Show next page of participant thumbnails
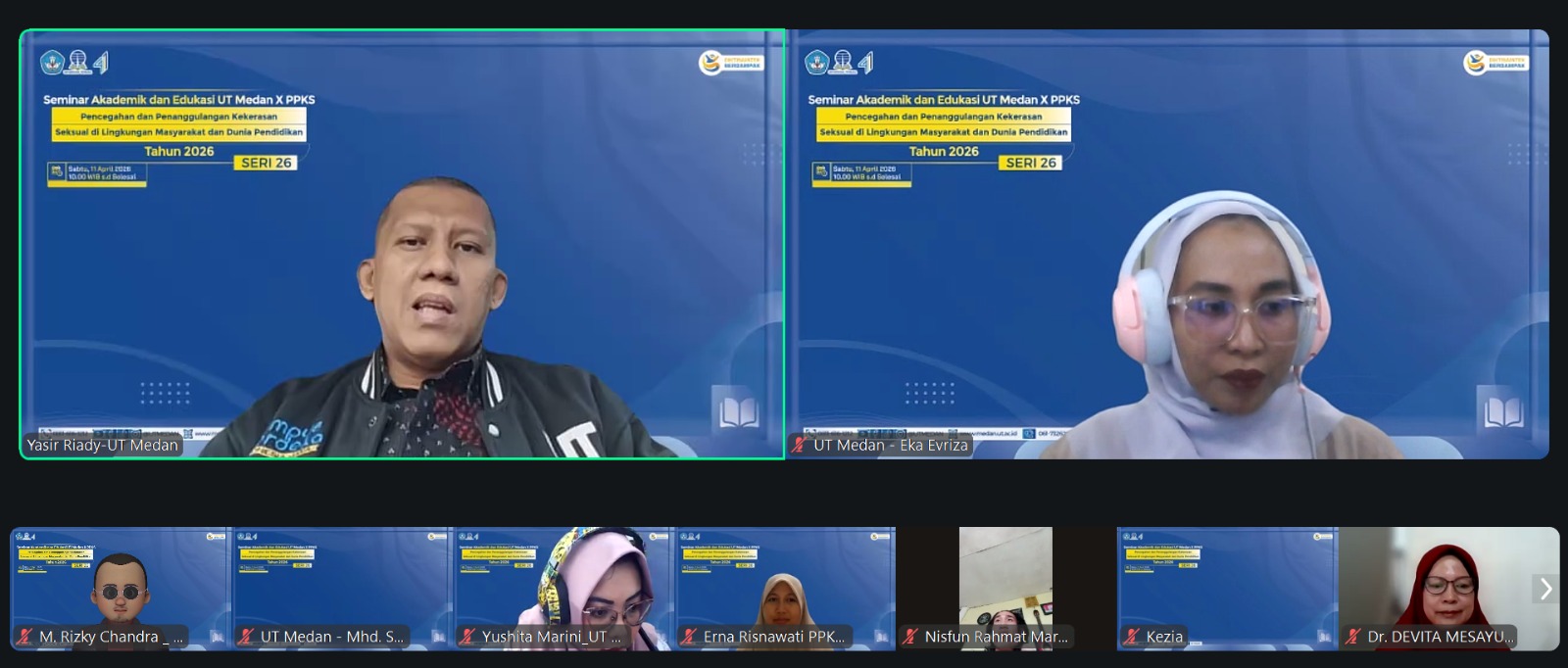Image resolution: width=1568 pixels, height=668 pixels. [1545, 589]
